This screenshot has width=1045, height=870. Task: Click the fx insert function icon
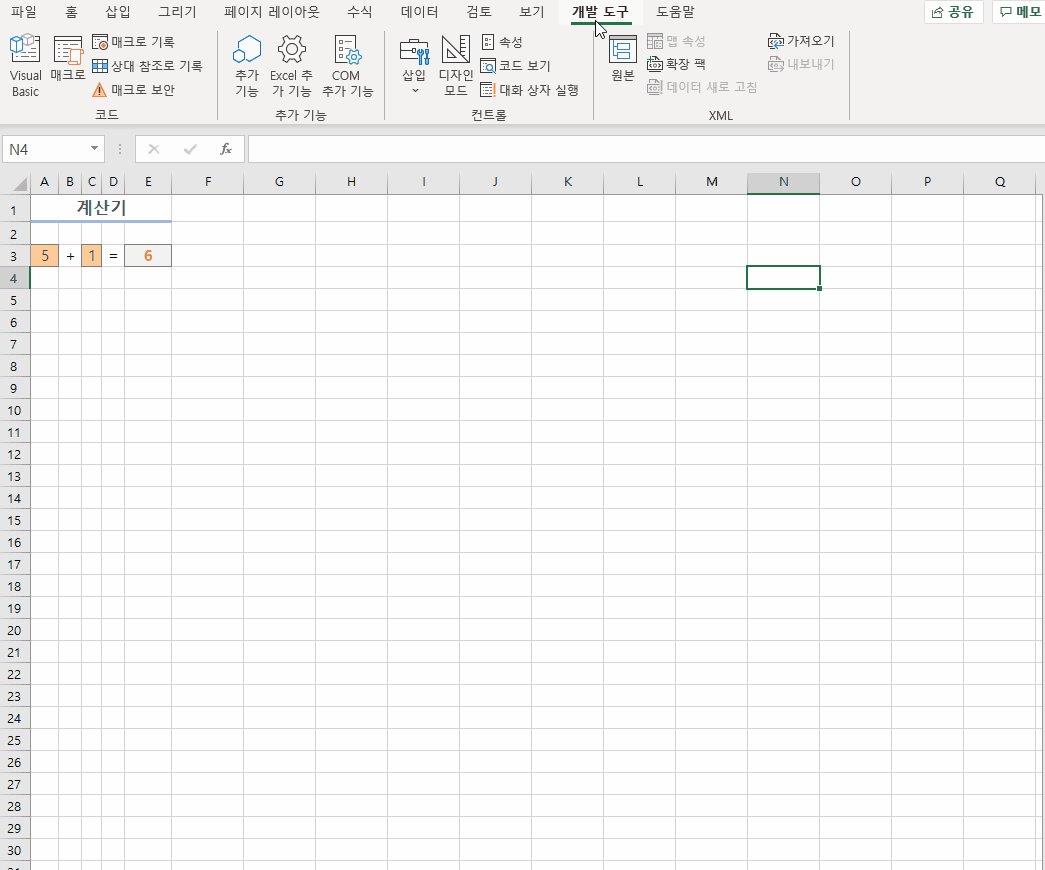click(x=226, y=149)
